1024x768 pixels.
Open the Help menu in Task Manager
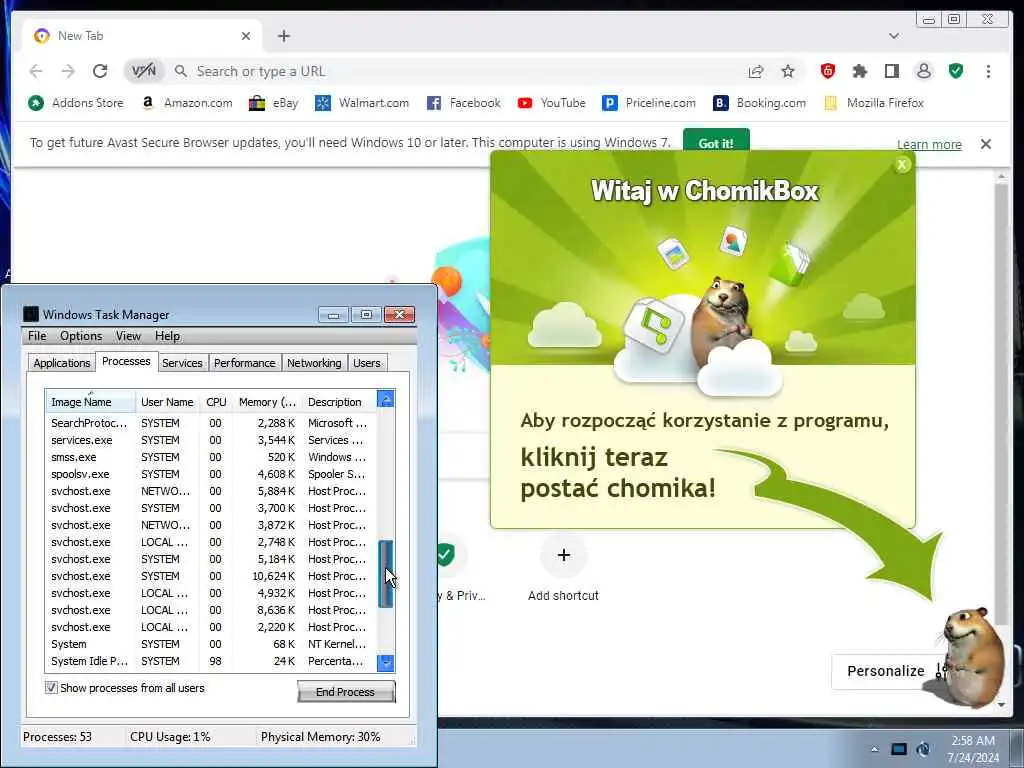(x=167, y=336)
